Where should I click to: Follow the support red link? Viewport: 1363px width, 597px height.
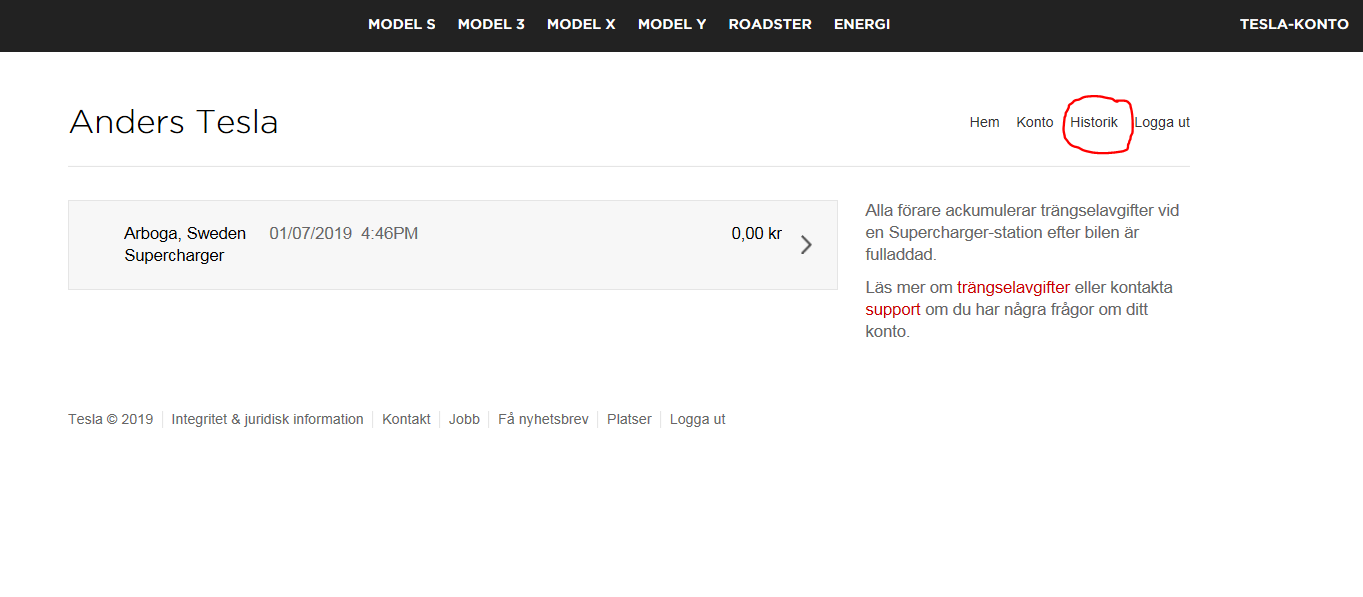(x=893, y=310)
